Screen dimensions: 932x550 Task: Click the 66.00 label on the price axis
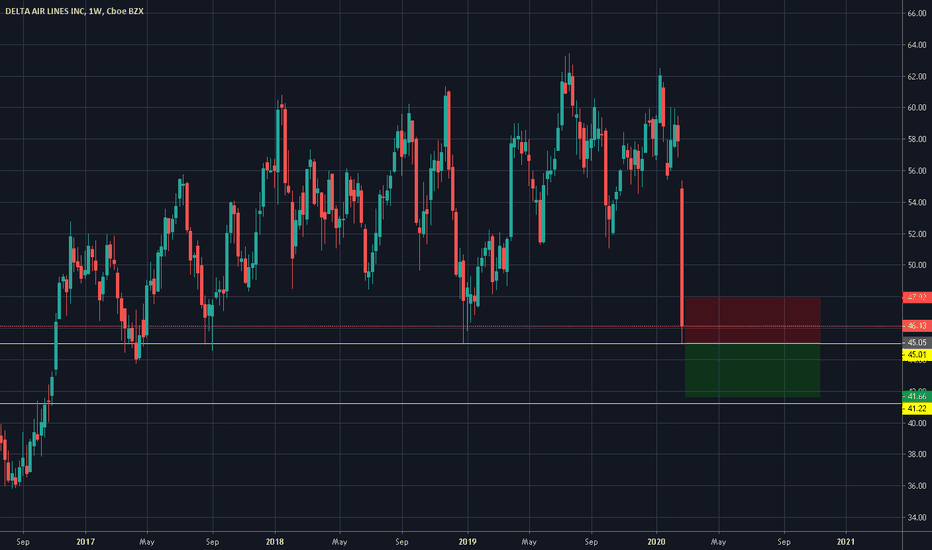tap(917, 13)
